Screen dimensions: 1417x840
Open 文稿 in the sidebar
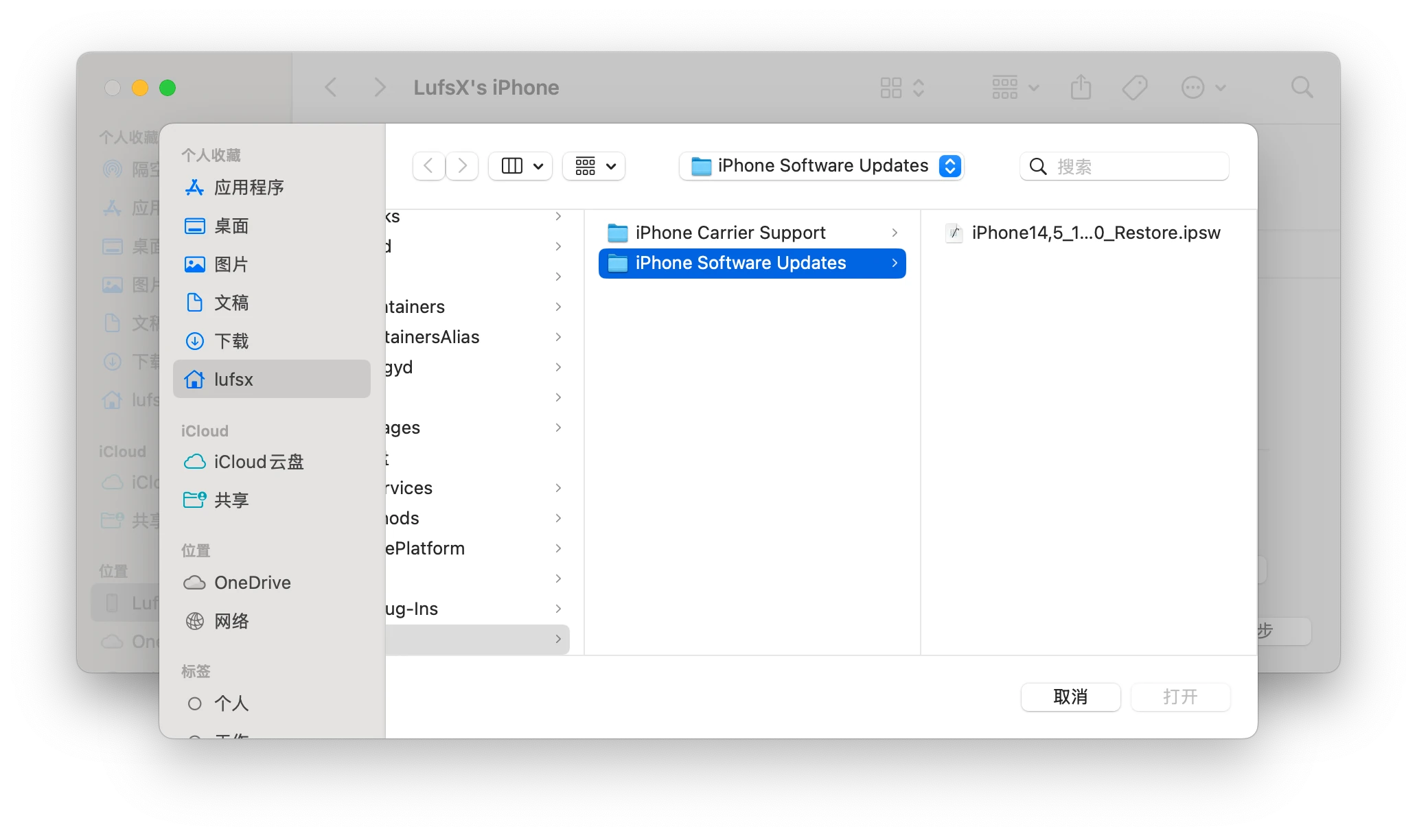(231, 303)
